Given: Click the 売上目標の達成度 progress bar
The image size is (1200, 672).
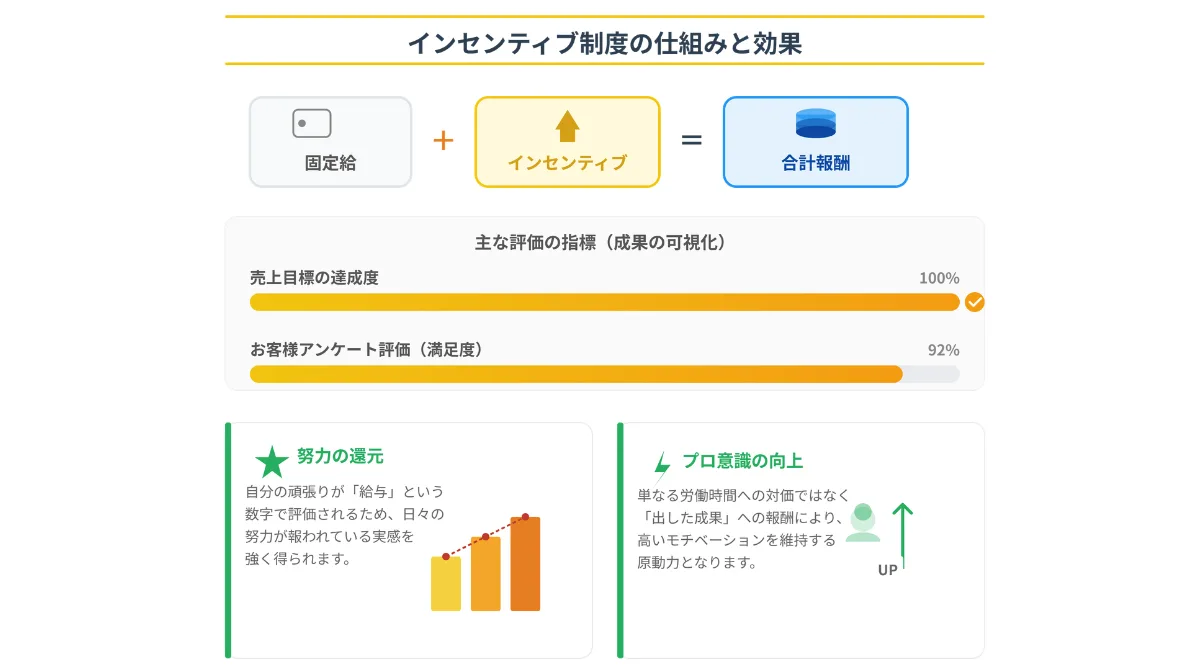Looking at the screenshot, I should click(604, 302).
